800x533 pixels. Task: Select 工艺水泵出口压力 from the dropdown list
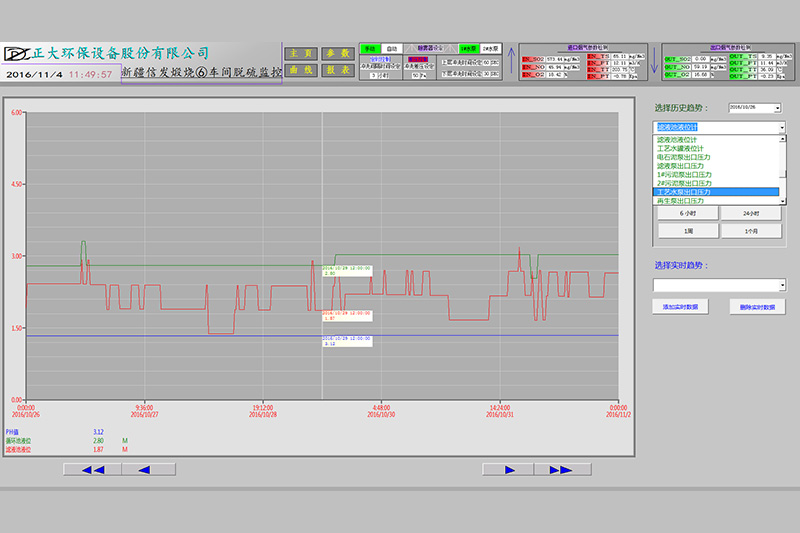click(716, 192)
